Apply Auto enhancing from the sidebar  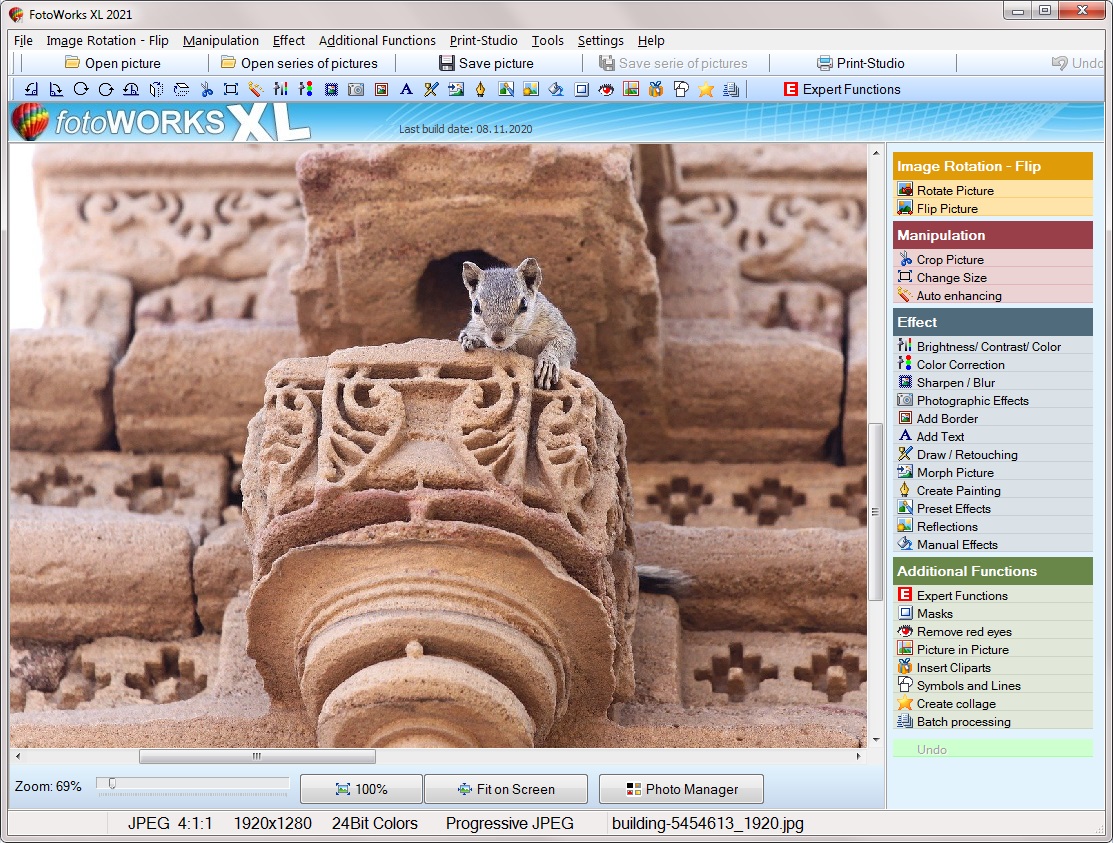click(952, 295)
